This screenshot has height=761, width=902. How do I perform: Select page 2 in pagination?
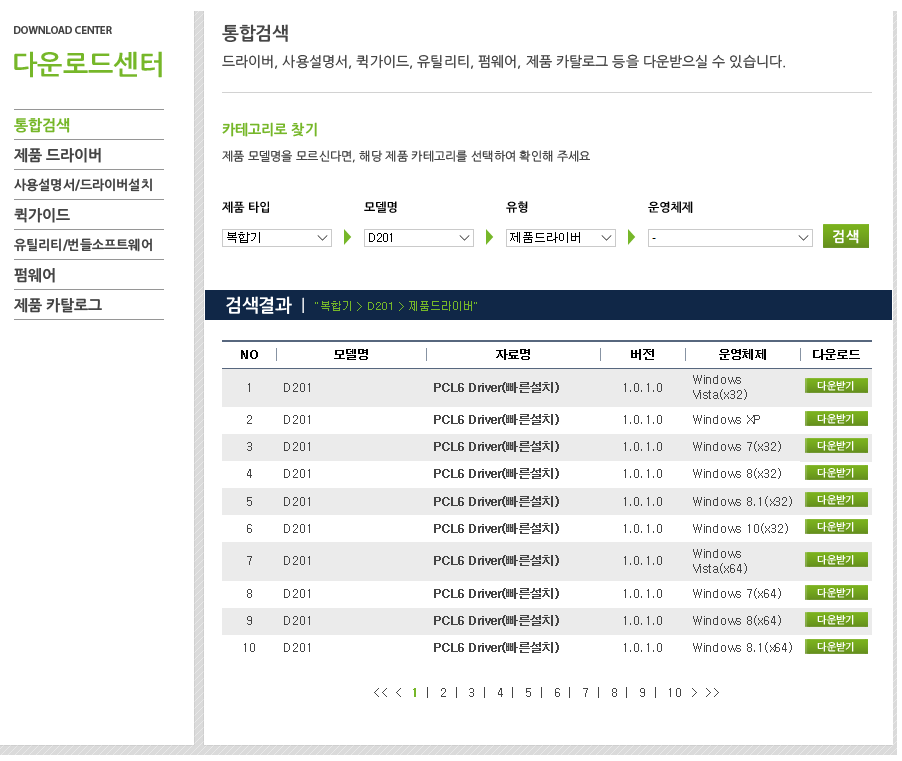click(443, 693)
